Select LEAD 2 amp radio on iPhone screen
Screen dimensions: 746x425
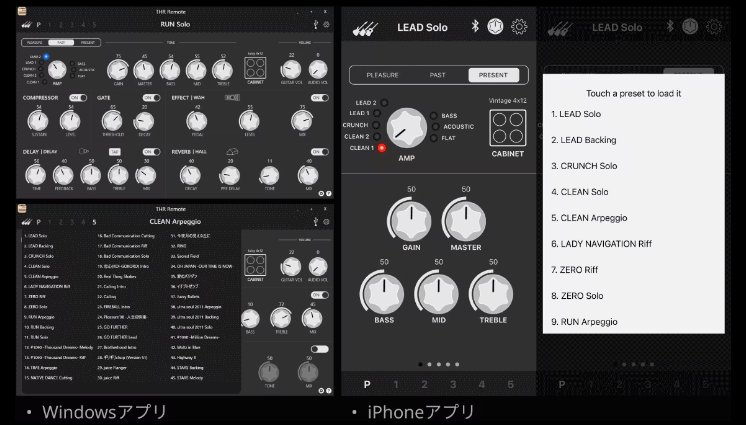(x=384, y=102)
